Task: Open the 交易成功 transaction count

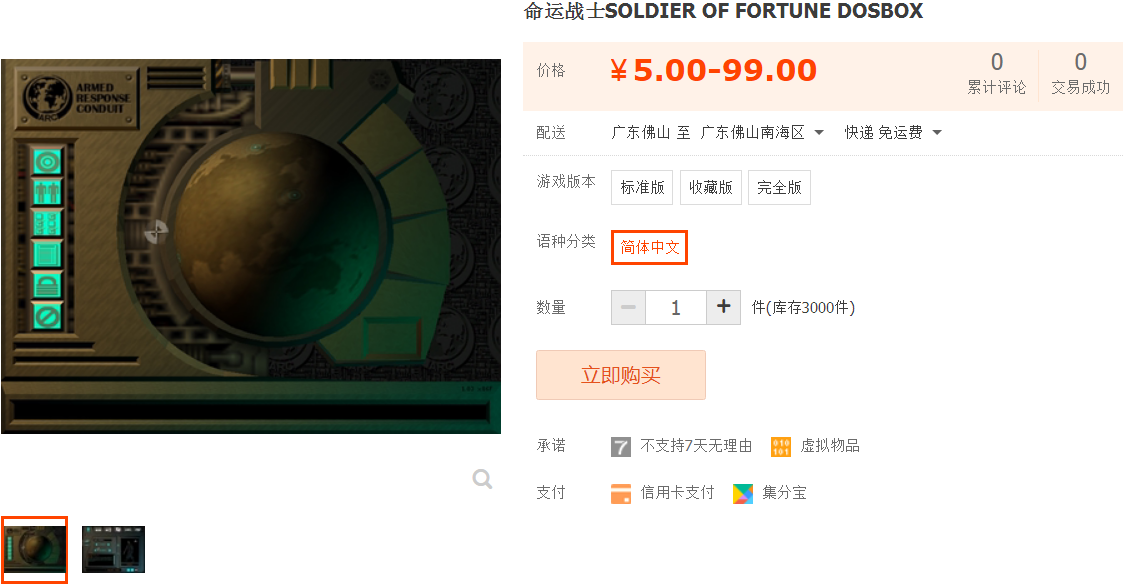Action: pos(1080,73)
